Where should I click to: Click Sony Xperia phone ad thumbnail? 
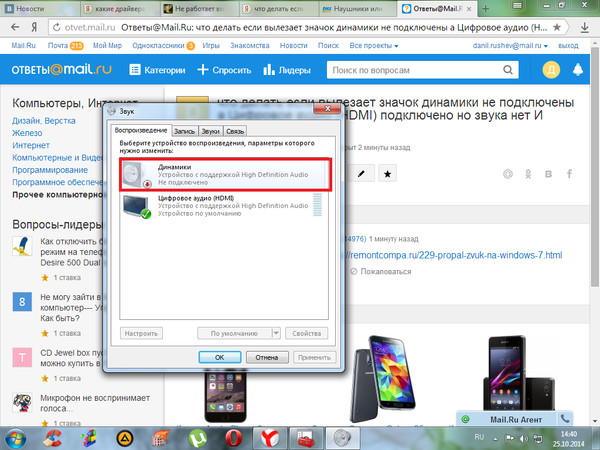tap(518, 375)
